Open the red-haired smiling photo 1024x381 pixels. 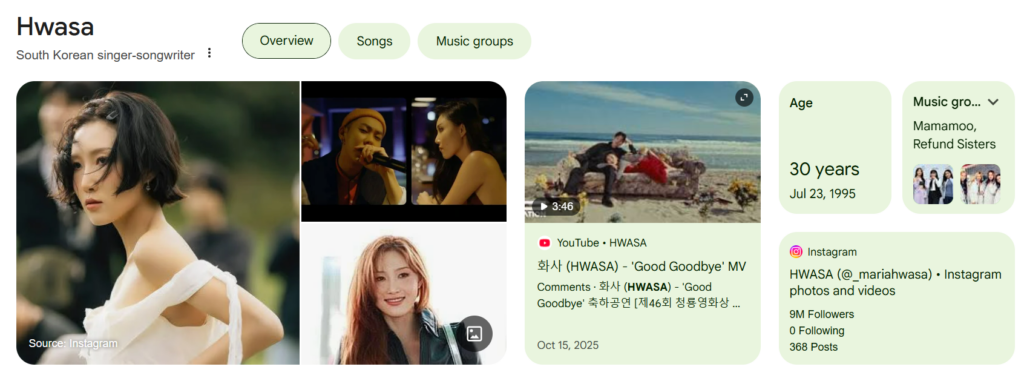pos(404,294)
